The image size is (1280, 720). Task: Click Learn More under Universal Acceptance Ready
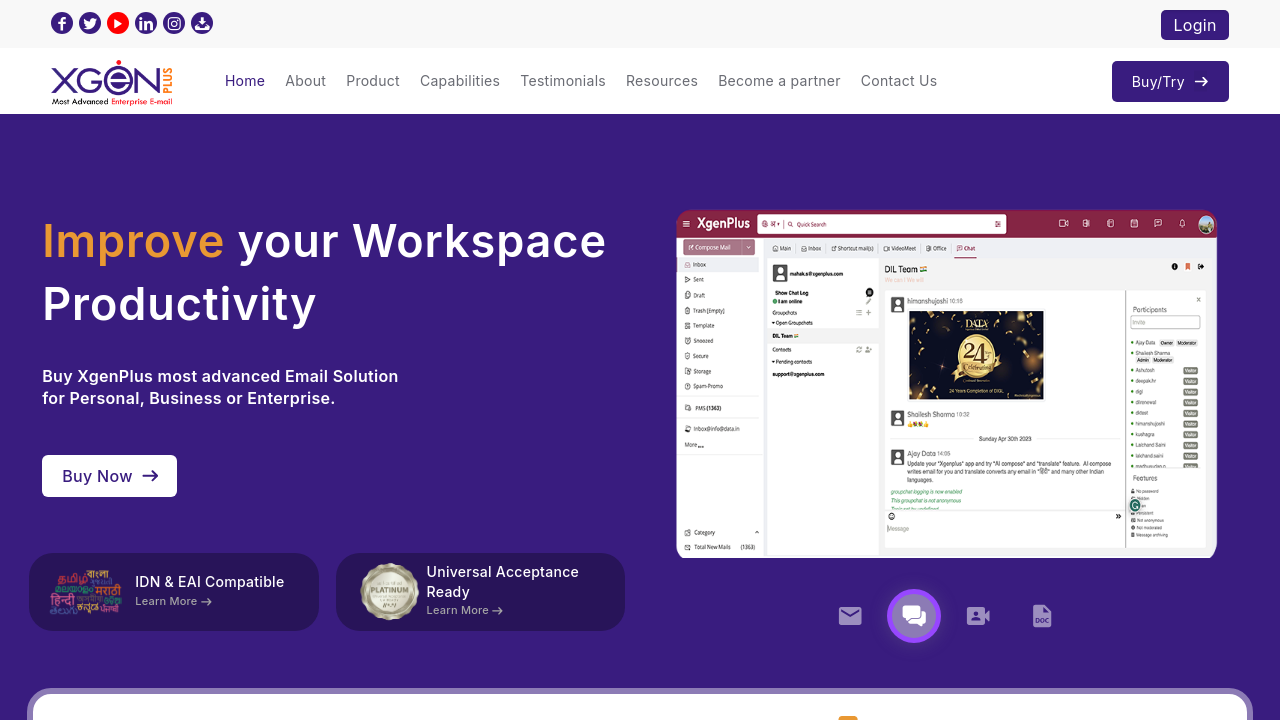click(464, 611)
